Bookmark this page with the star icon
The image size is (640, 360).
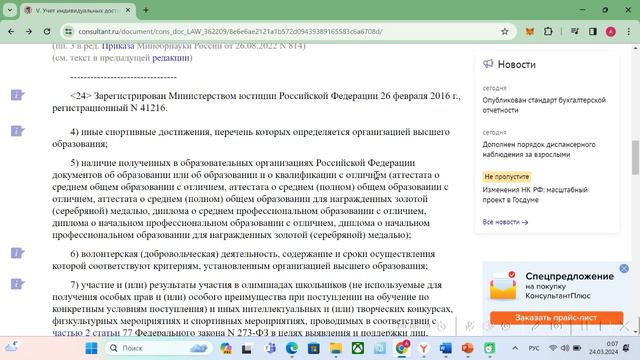click(x=504, y=31)
